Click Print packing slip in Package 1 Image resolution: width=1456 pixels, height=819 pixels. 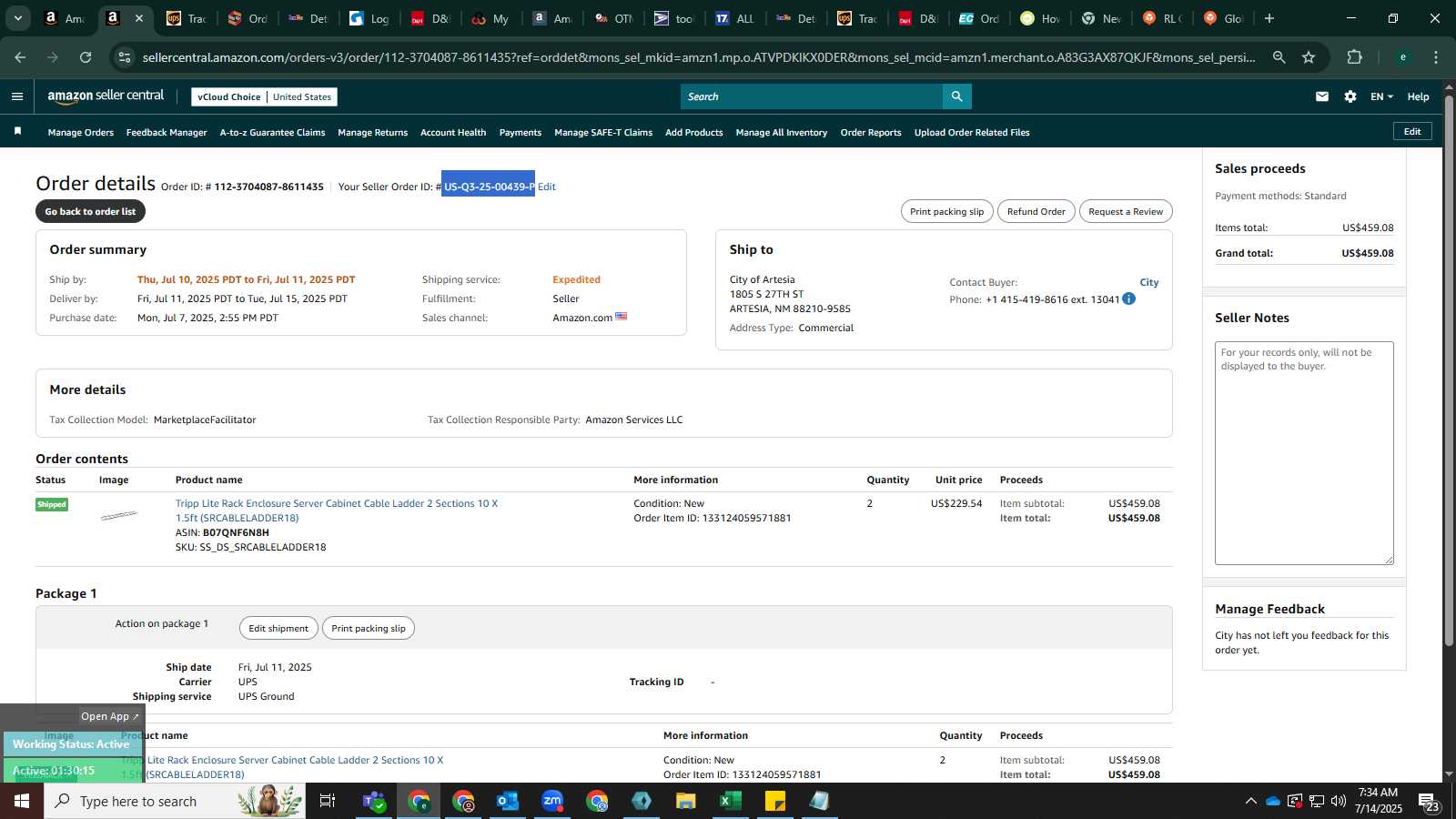369,628
